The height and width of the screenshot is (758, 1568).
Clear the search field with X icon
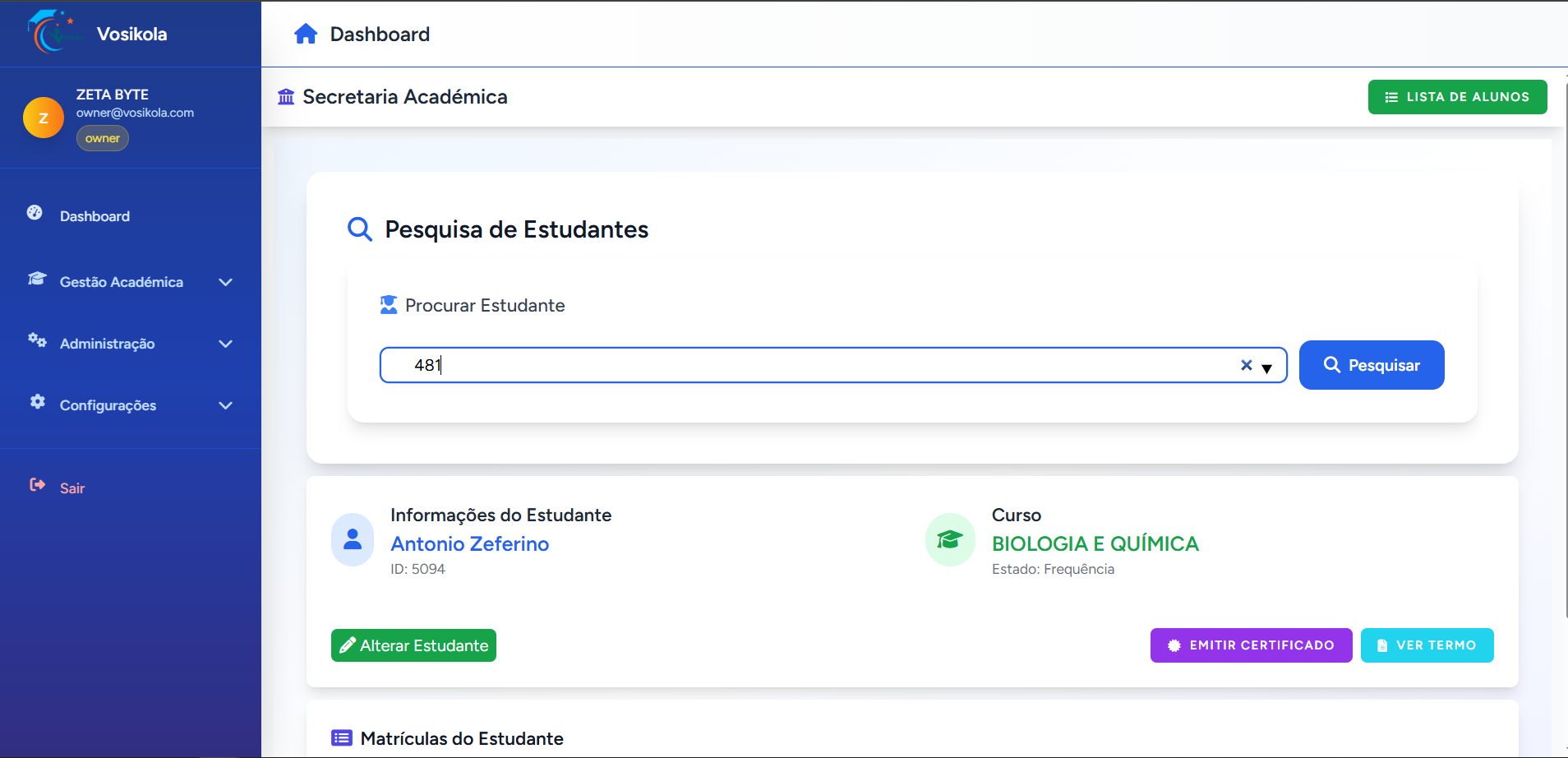pos(1246,365)
